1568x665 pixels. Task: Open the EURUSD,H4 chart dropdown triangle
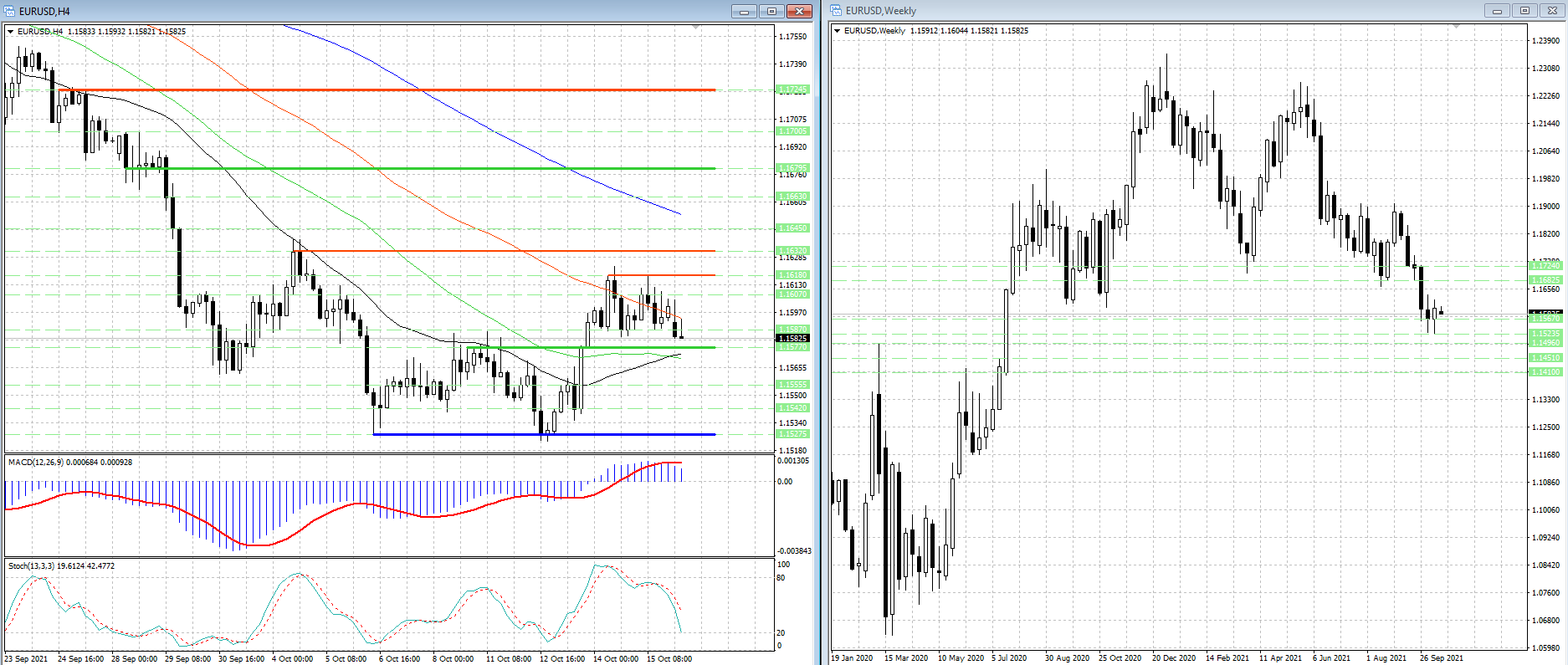click(11, 32)
